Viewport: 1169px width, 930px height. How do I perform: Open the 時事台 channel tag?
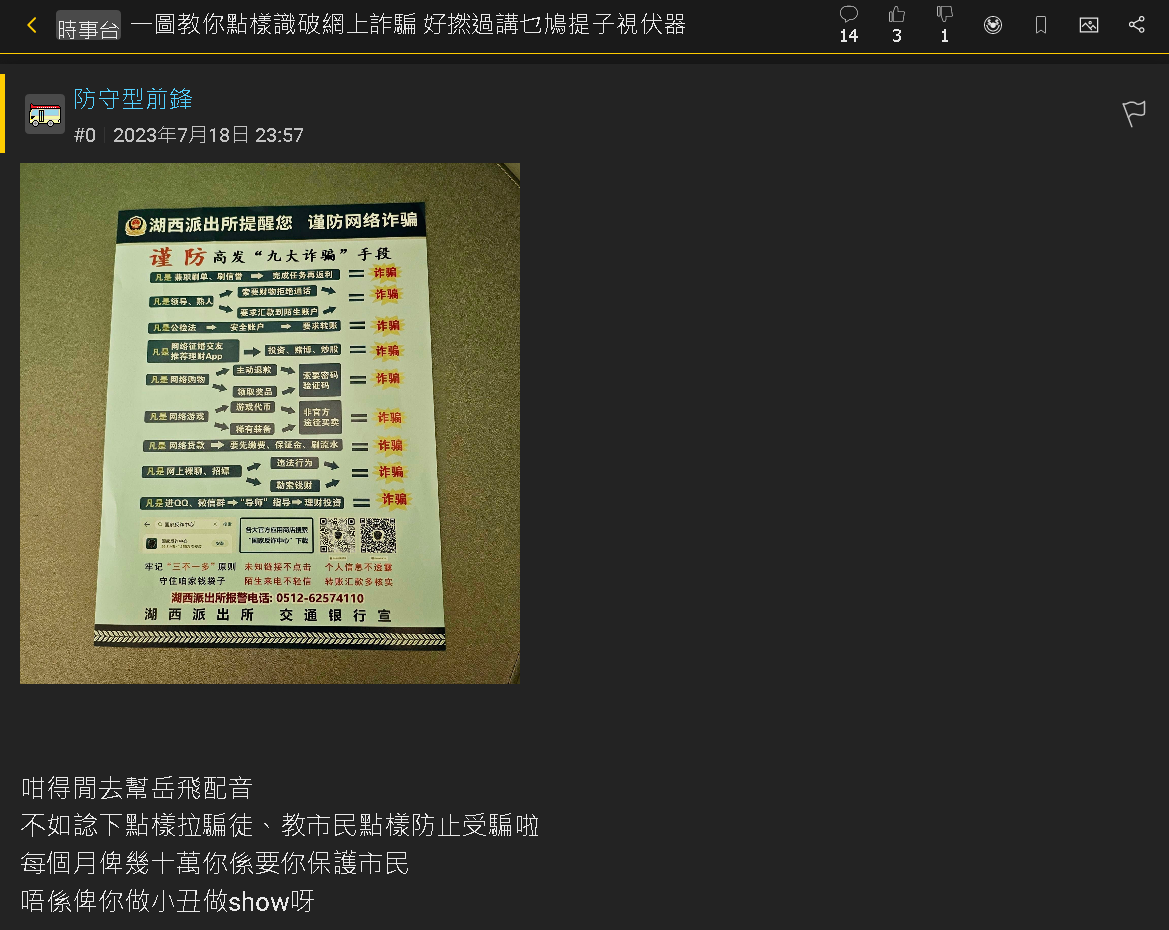click(x=88, y=26)
